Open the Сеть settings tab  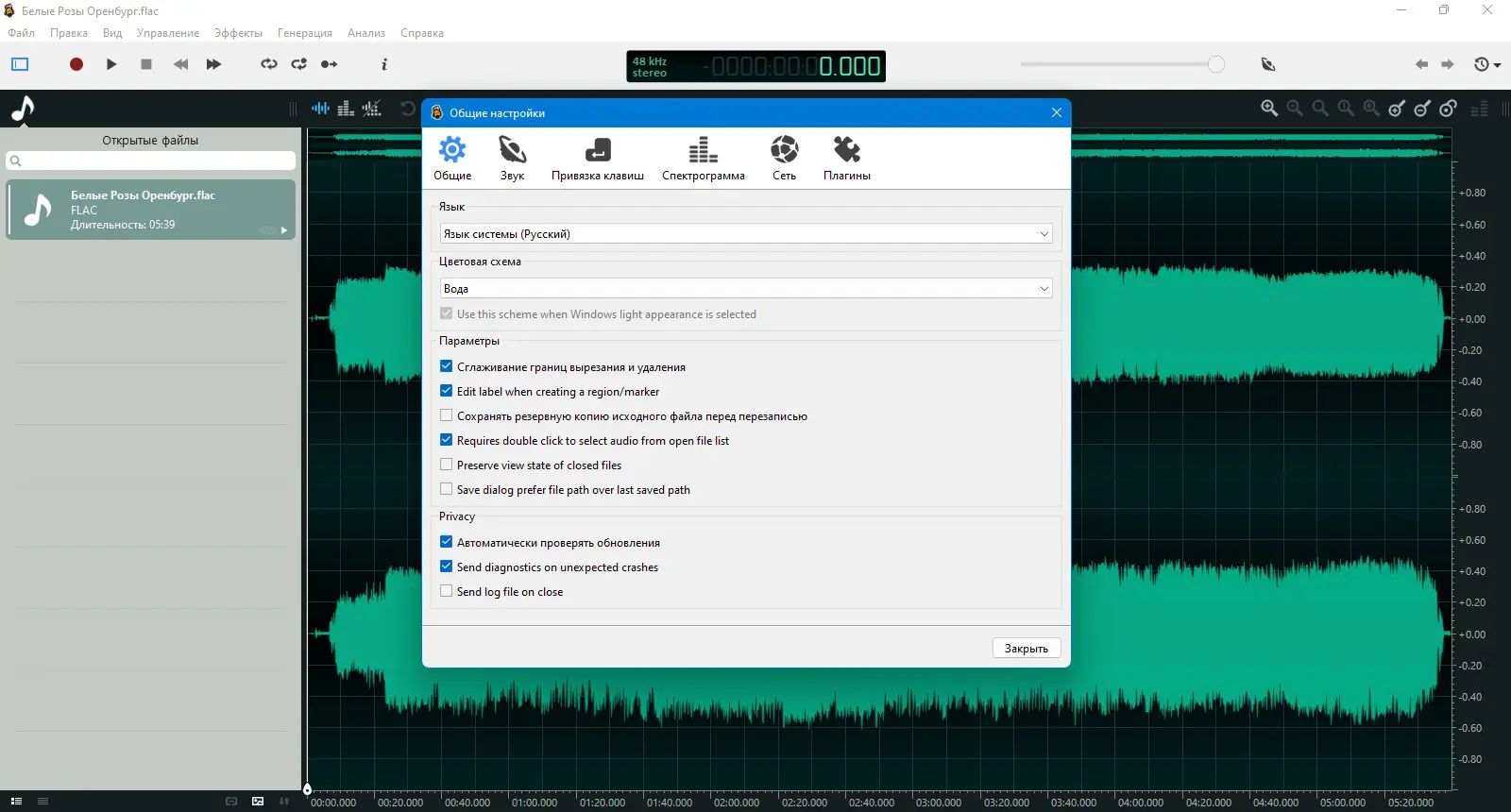[x=784, y=158]
